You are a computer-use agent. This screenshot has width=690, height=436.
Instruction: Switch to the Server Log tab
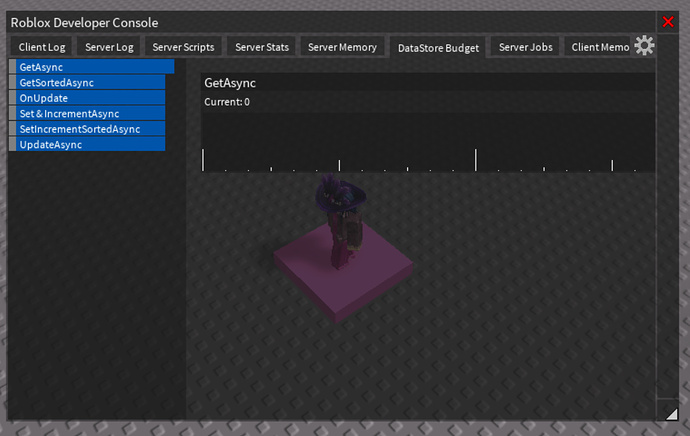point(109,47)
